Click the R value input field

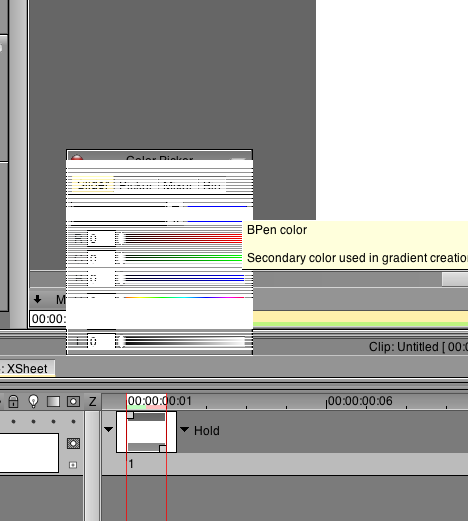101,239
